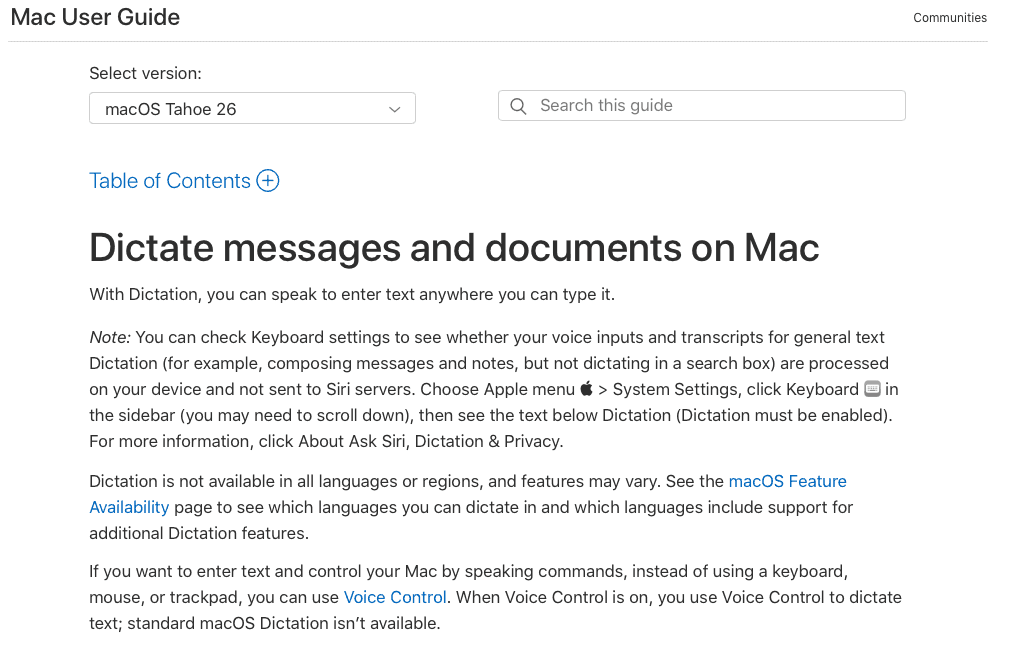Image resolution: width=1019 pixels, height=661 pixels.
Task: Click the plus circle icon beside Table of Contents
Action: coord(268,181)
